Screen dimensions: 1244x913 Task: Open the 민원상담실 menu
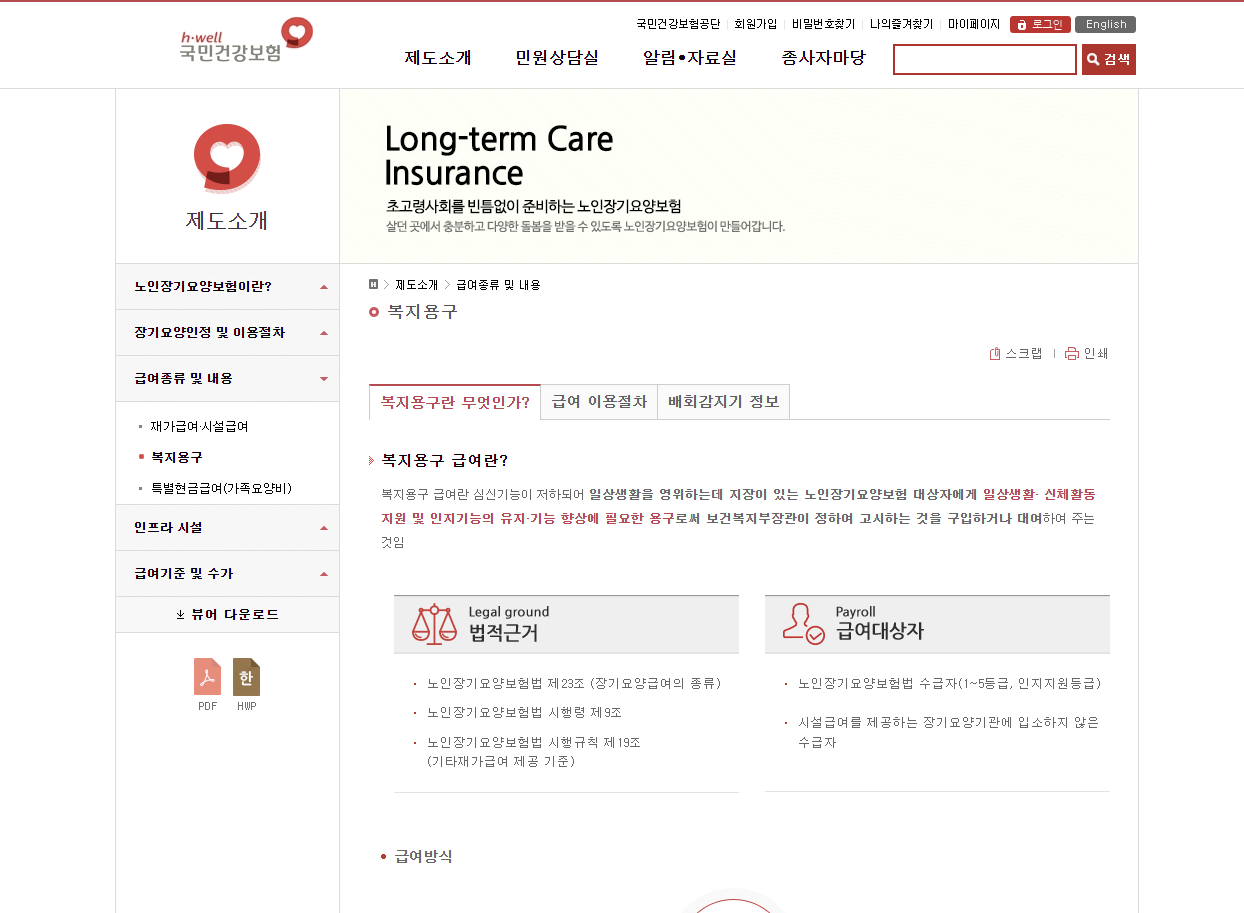(556, 57)
